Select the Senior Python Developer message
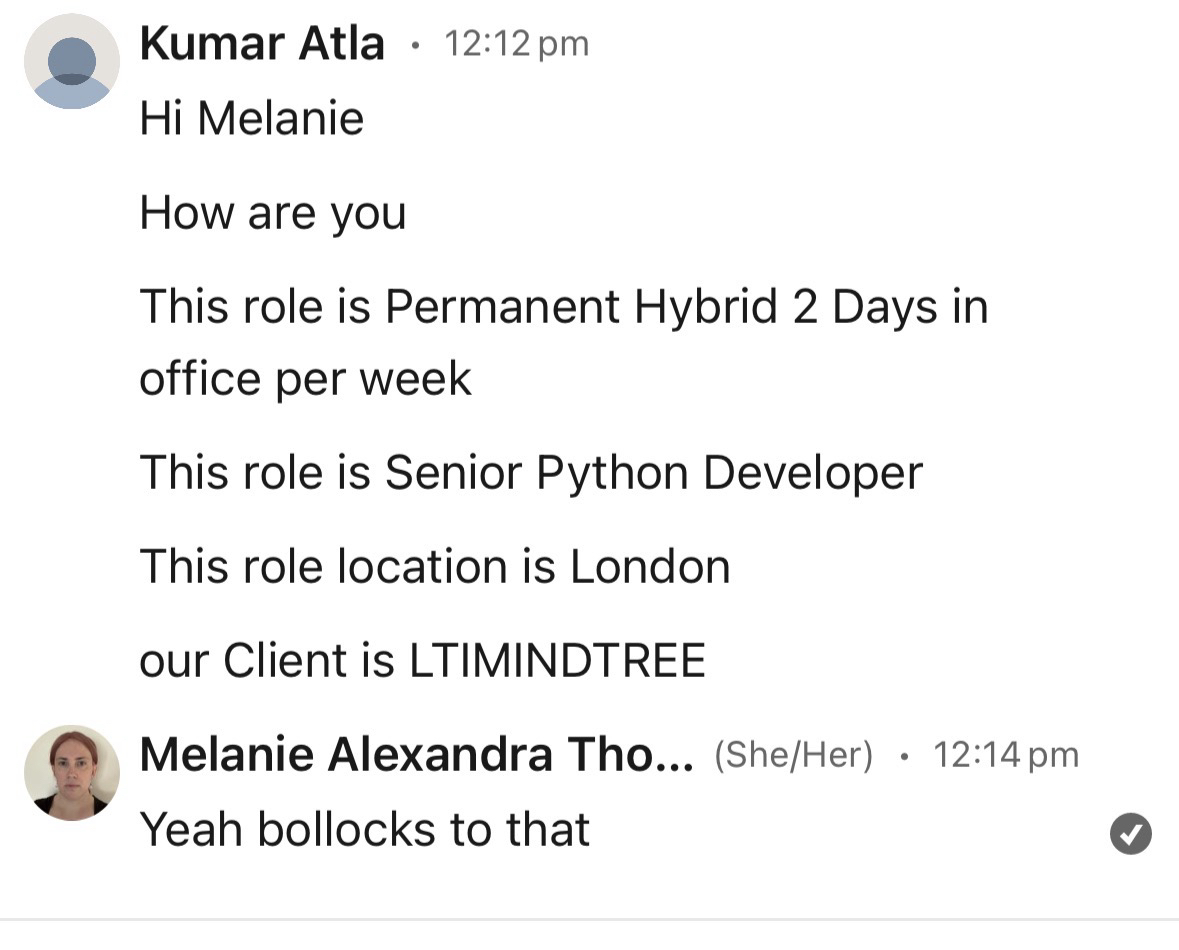Viewport: 1179px width, 950px height. click(x=530, y=472)
